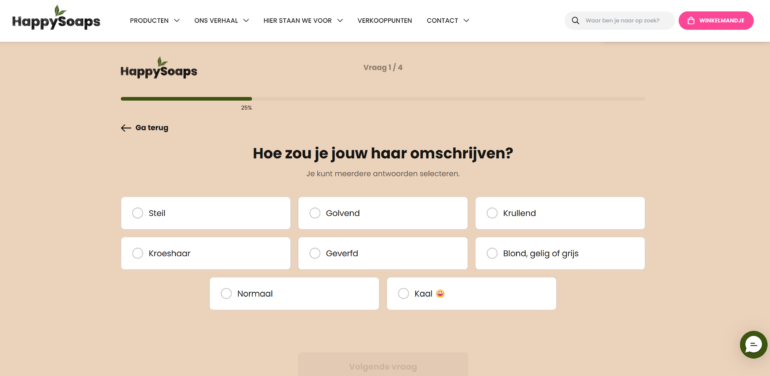This screenshot has height=376, width=770.
Task: Click the left arrow icon beside Ga terug
Action: point(126,128)
